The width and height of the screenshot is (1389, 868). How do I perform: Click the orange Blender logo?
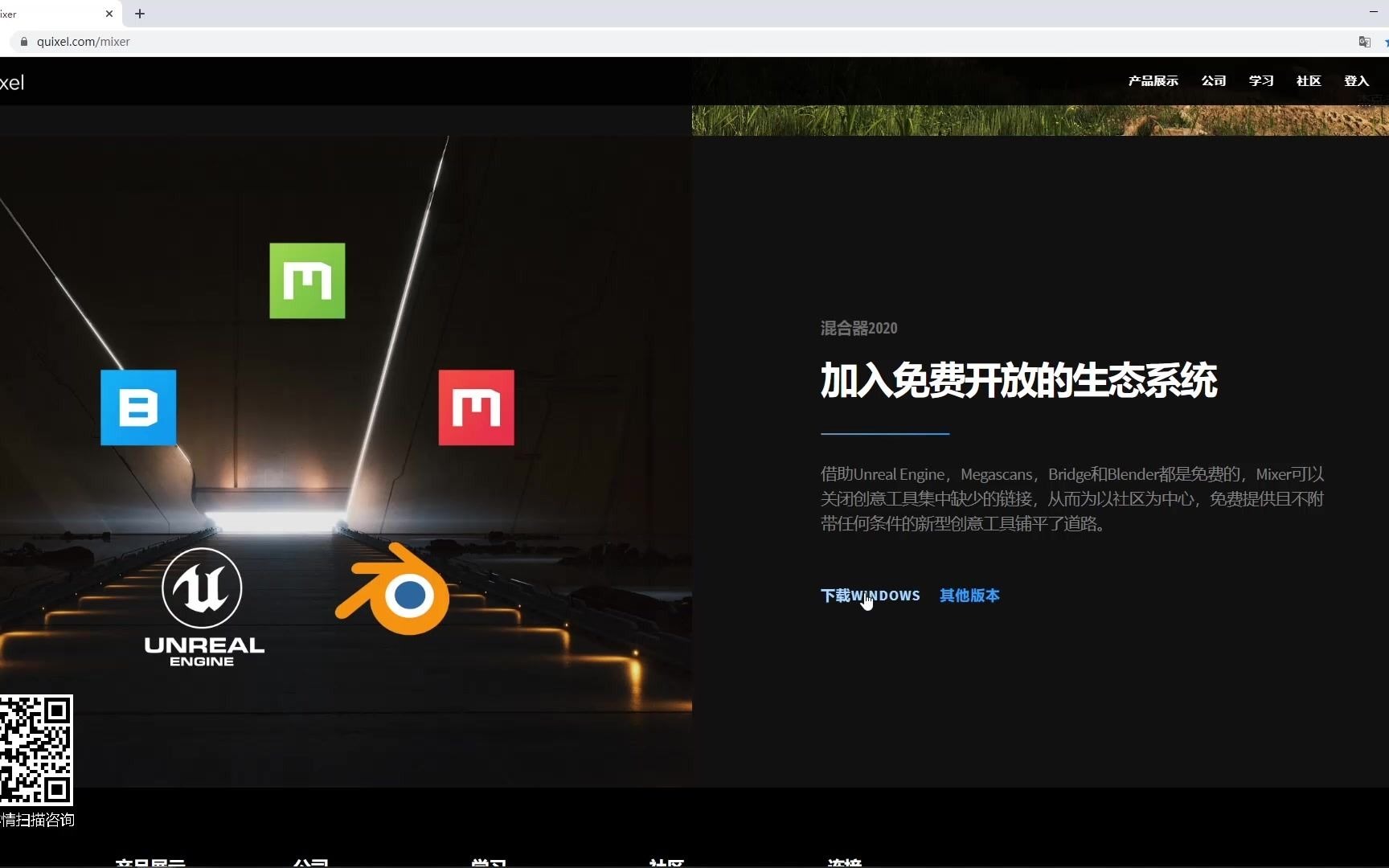[393, 588]
